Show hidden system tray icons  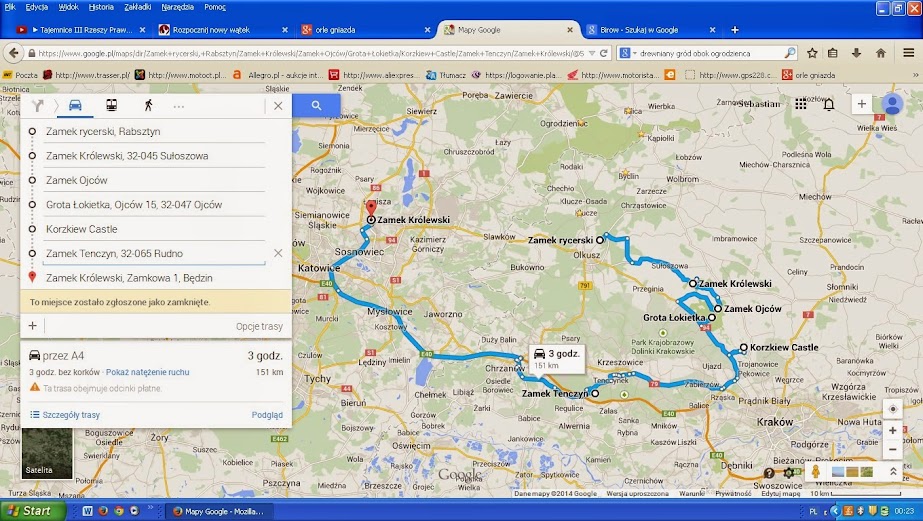[835, 511]
